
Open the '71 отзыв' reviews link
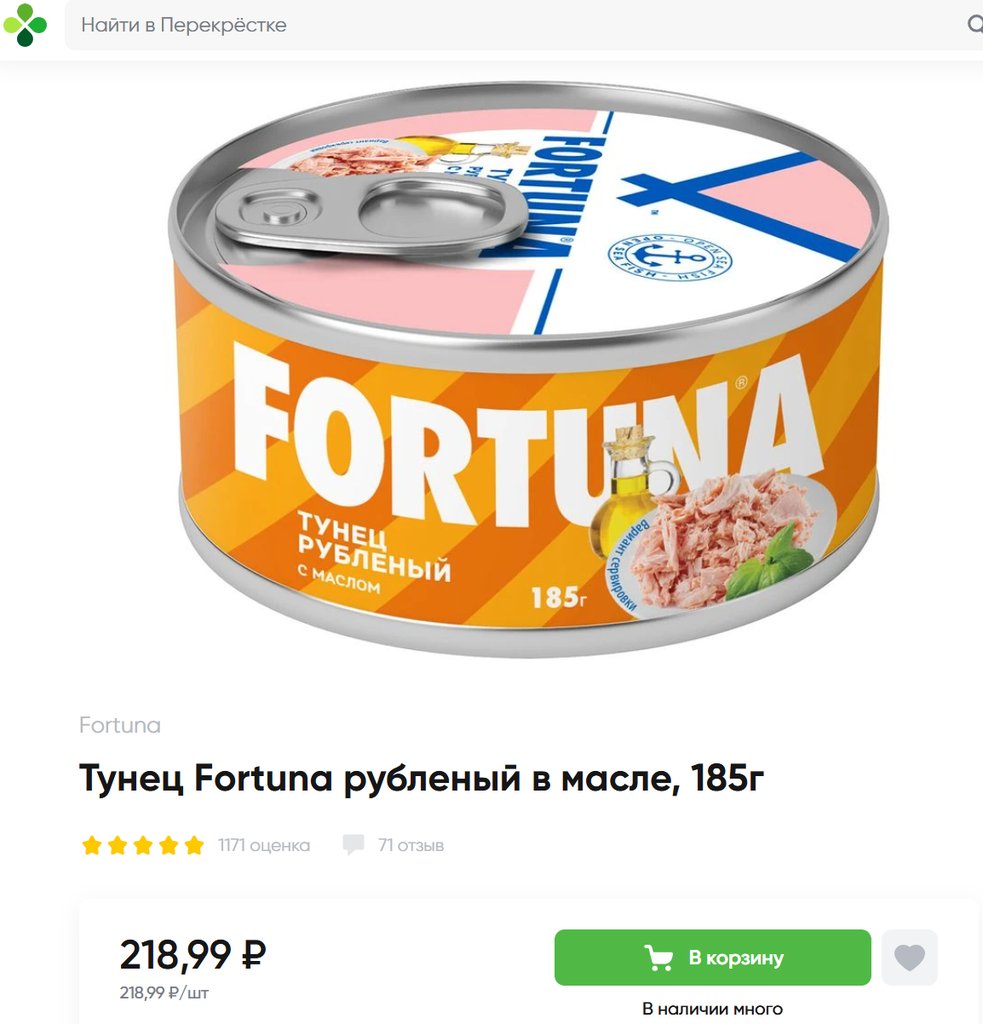tap(411, 845)
